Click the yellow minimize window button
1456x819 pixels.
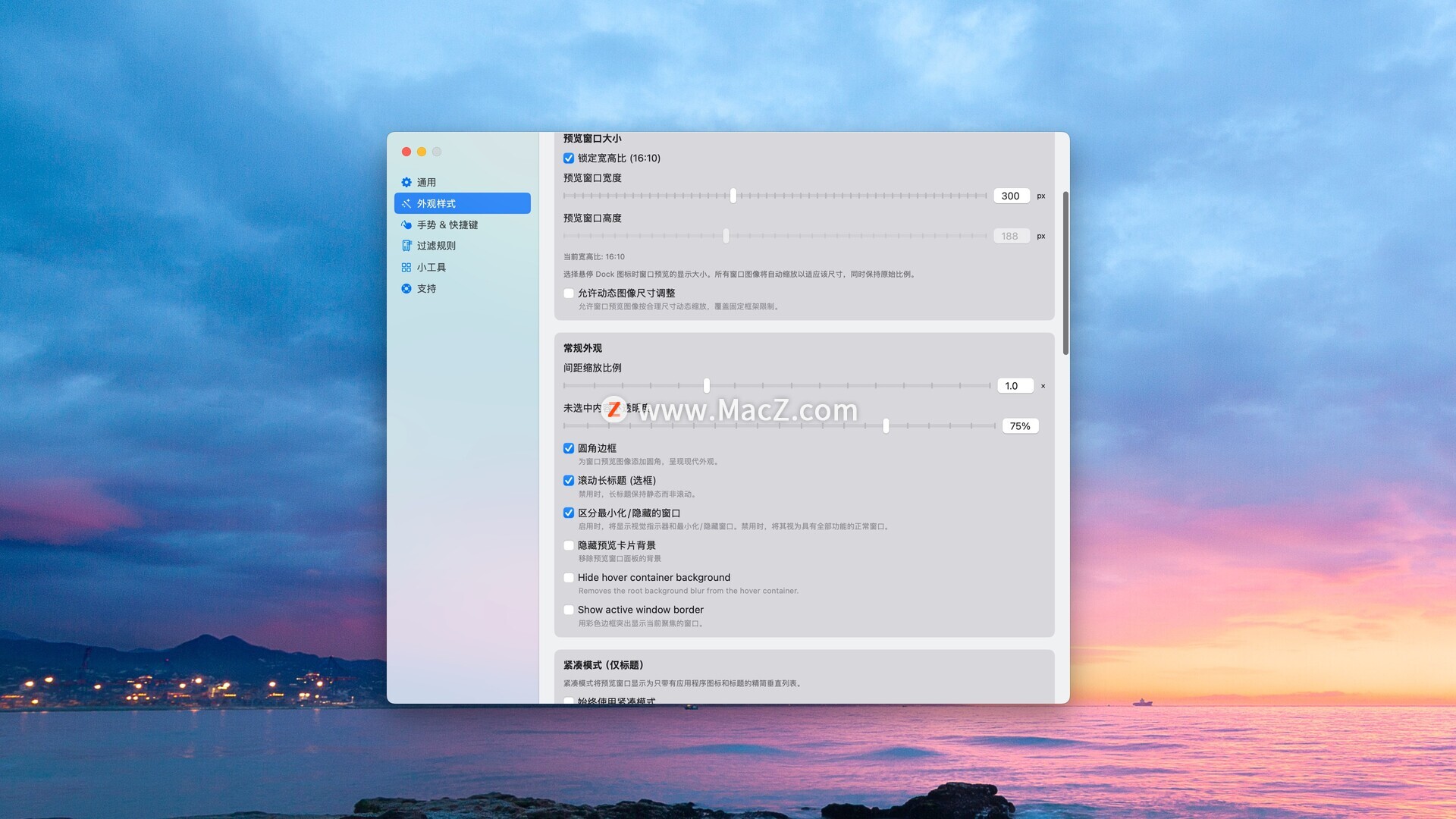(422, 152)
